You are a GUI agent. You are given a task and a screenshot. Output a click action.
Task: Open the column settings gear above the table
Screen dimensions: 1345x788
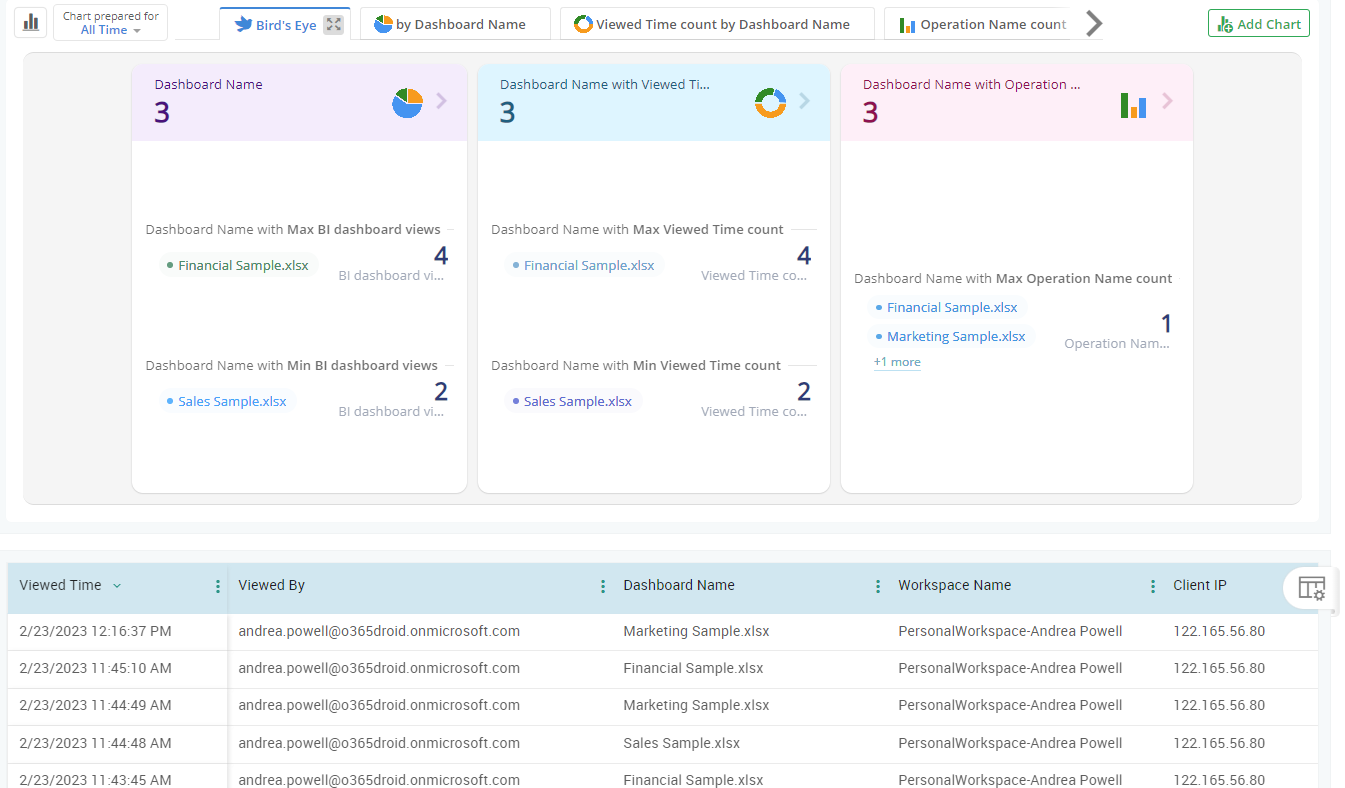(1310, 589)
